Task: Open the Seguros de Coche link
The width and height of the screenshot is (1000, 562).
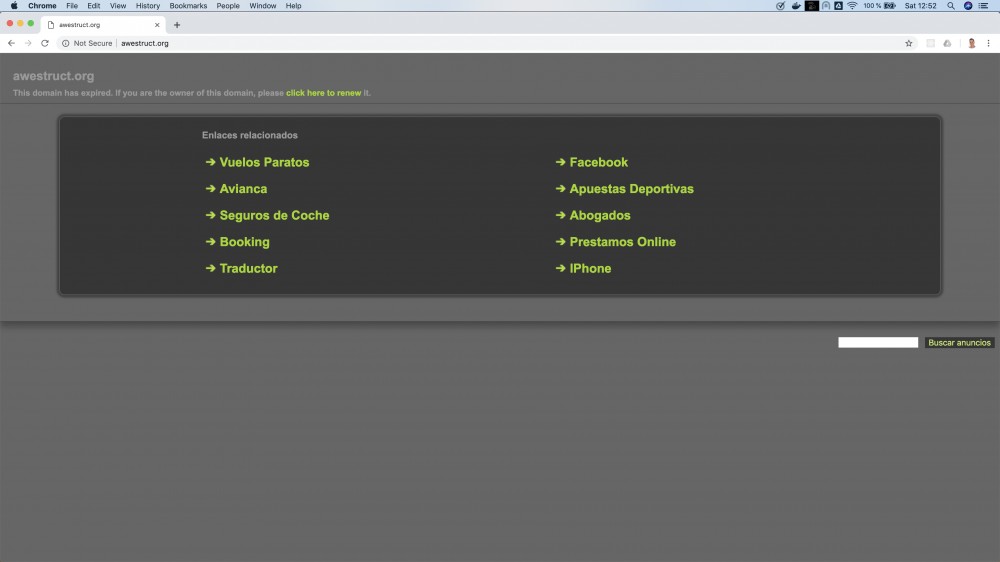Action: coord(274,216)
